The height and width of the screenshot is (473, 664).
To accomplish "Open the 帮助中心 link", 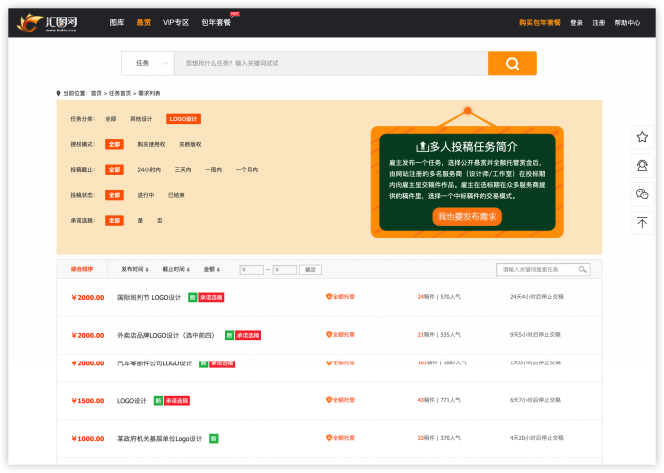I will point(627,23).
